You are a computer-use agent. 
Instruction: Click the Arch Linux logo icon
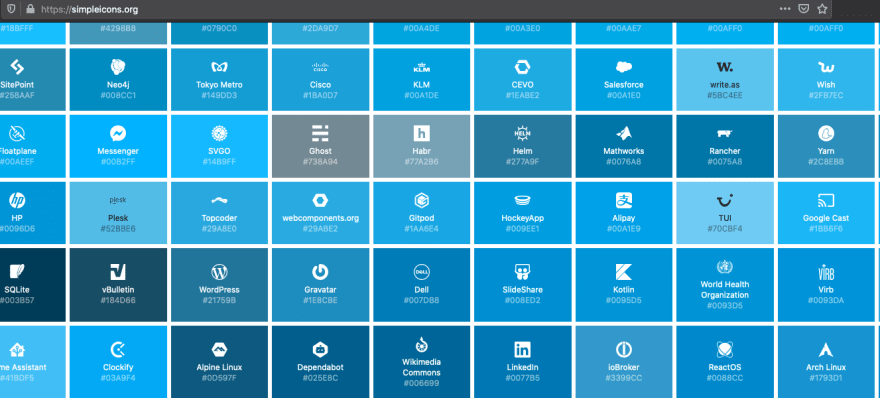(826, 350)
